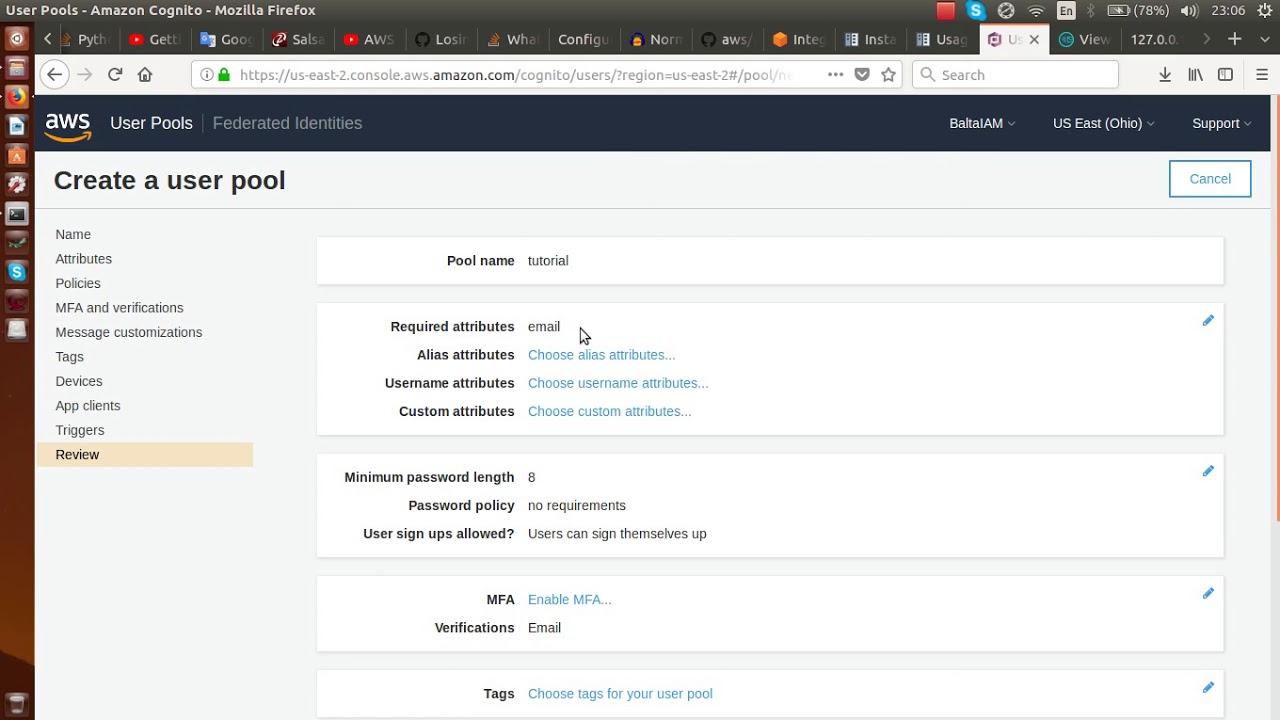Go to the Attributes step

point(84,259)
